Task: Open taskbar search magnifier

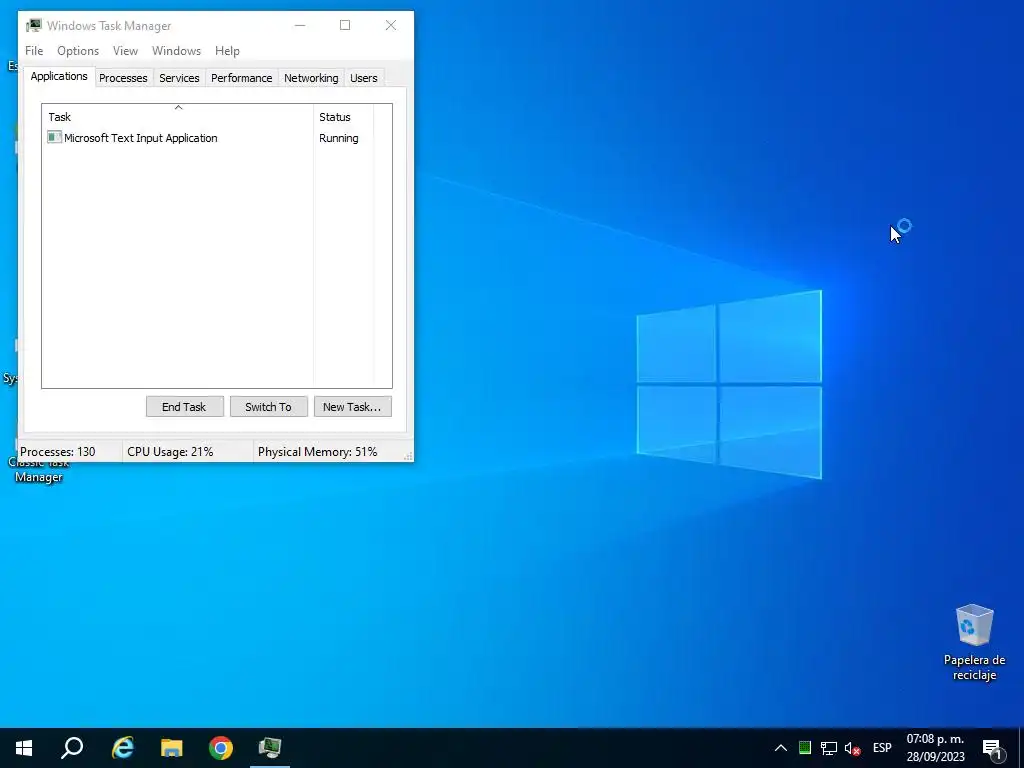Action: [x=72, y=748]
